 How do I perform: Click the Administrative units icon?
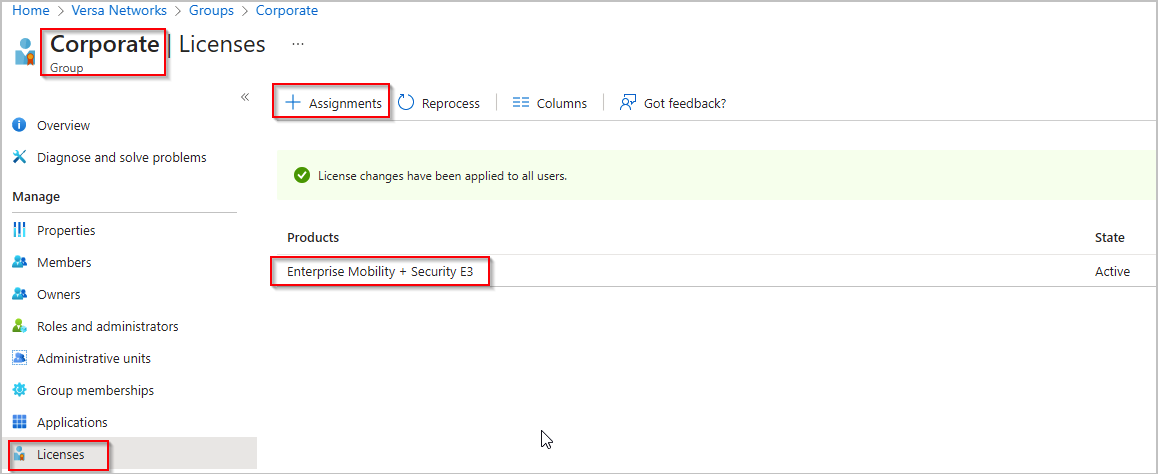point(19,359)
